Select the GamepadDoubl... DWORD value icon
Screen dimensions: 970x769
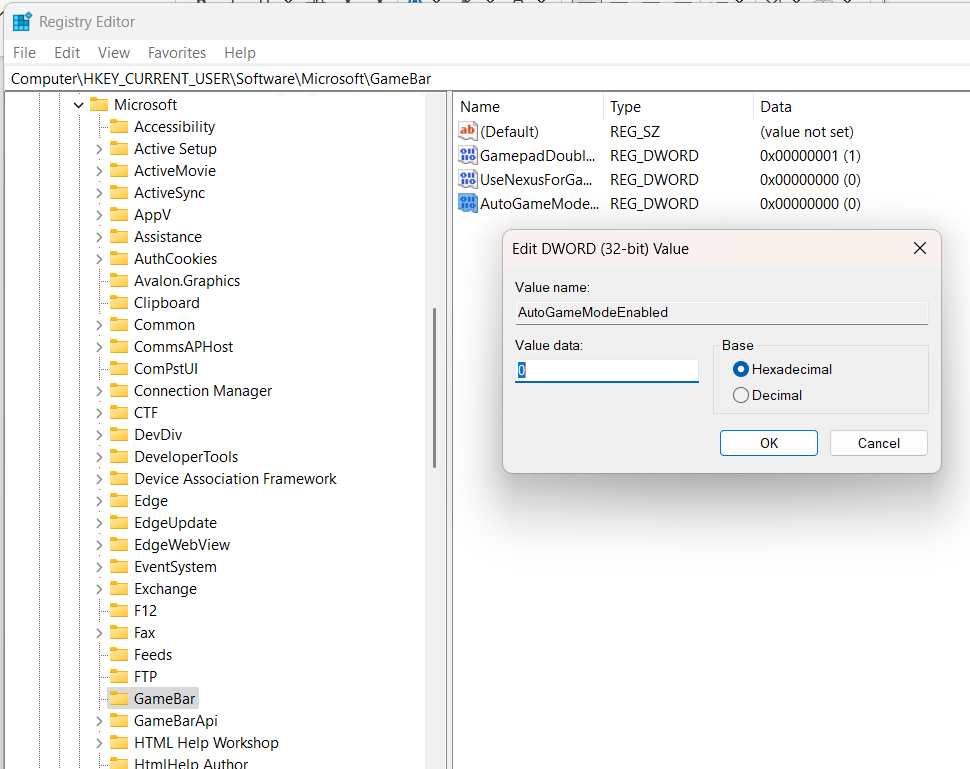pyautogui.click(x=467, y=155)
